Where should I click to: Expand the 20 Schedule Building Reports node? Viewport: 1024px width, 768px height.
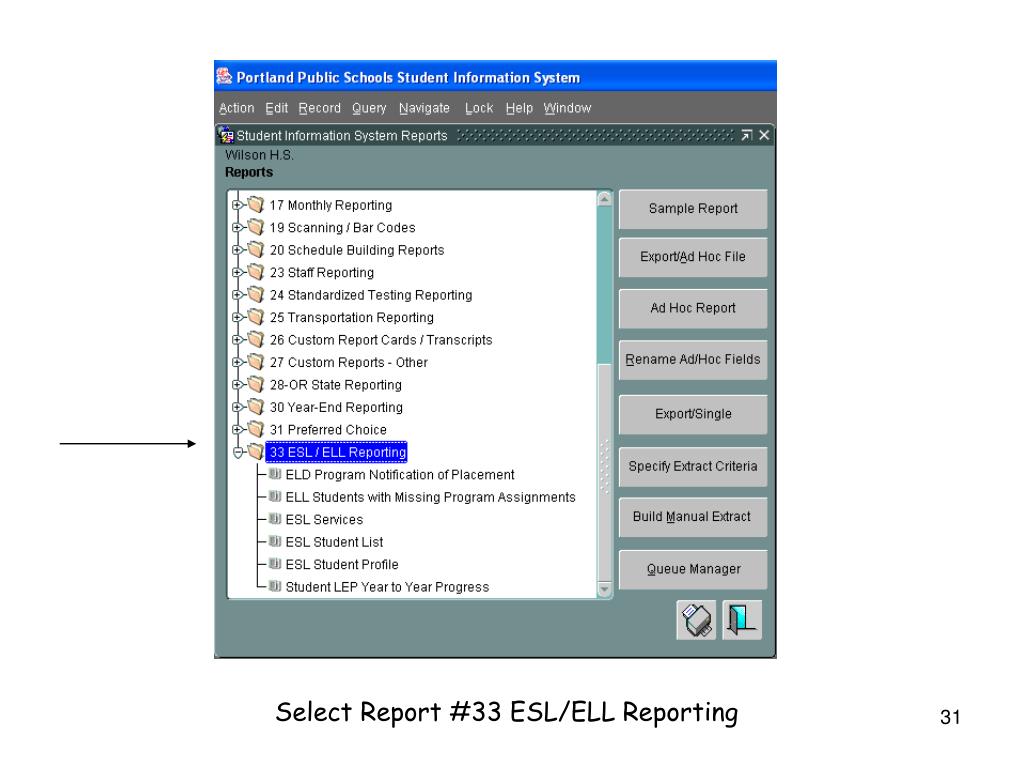pyautogui.click(x=237, y=249)
